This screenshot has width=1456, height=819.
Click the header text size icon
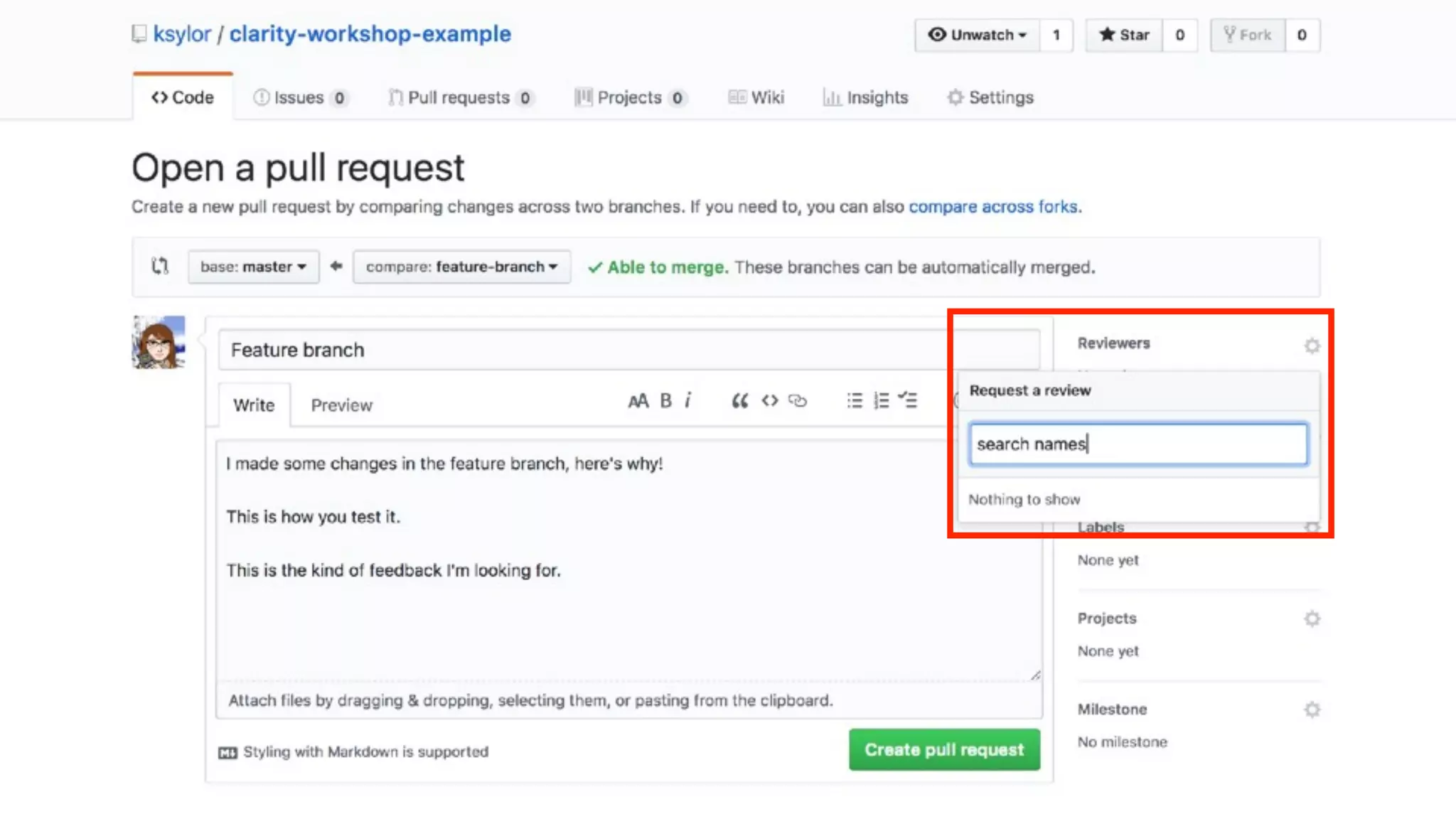pos(638,401)
